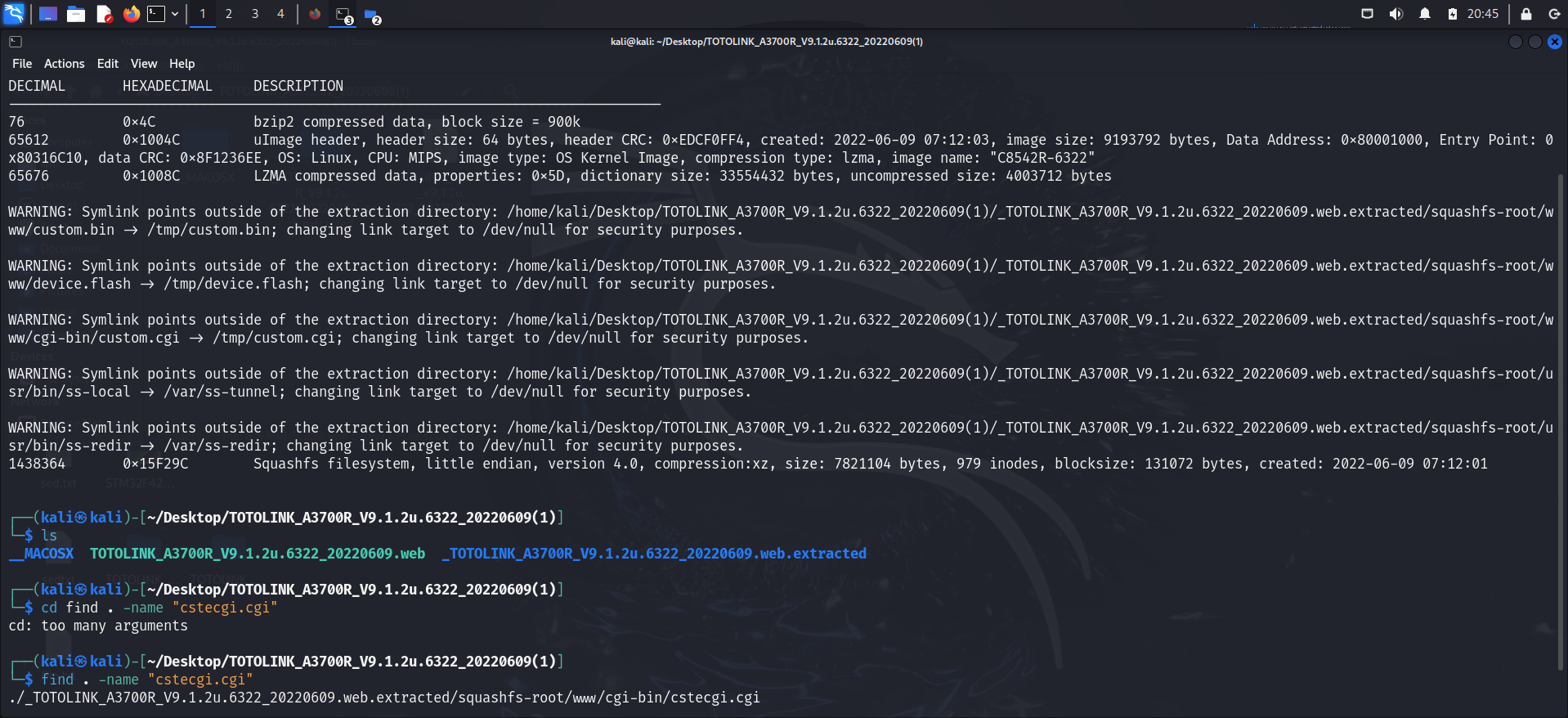The height and width of the screenshot is (718, 1568).
Task: Click the /tmp/custom.cgi symlink warning line
Action: (x=781, y=329)
